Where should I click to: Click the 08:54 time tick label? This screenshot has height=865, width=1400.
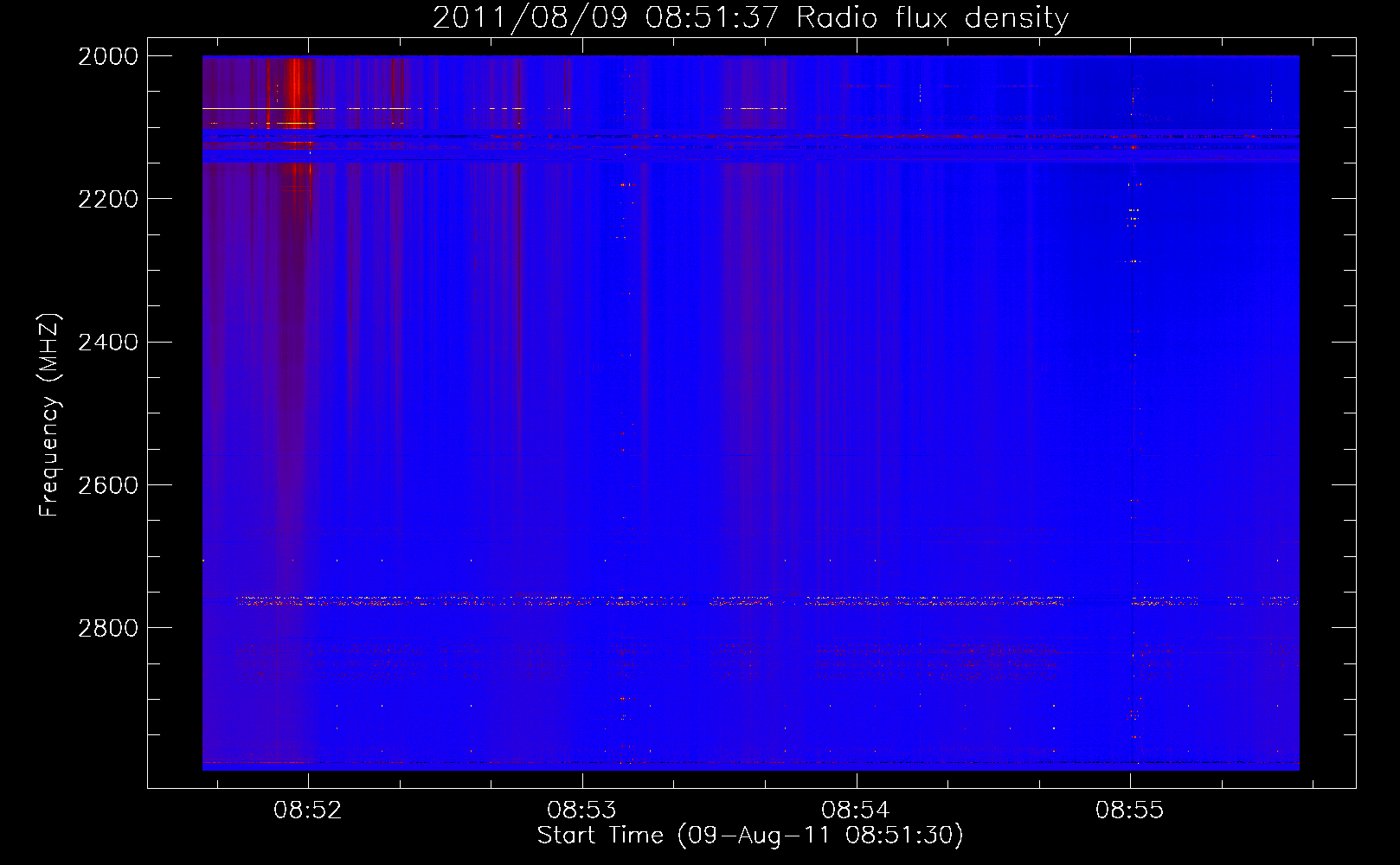point(856,811)
